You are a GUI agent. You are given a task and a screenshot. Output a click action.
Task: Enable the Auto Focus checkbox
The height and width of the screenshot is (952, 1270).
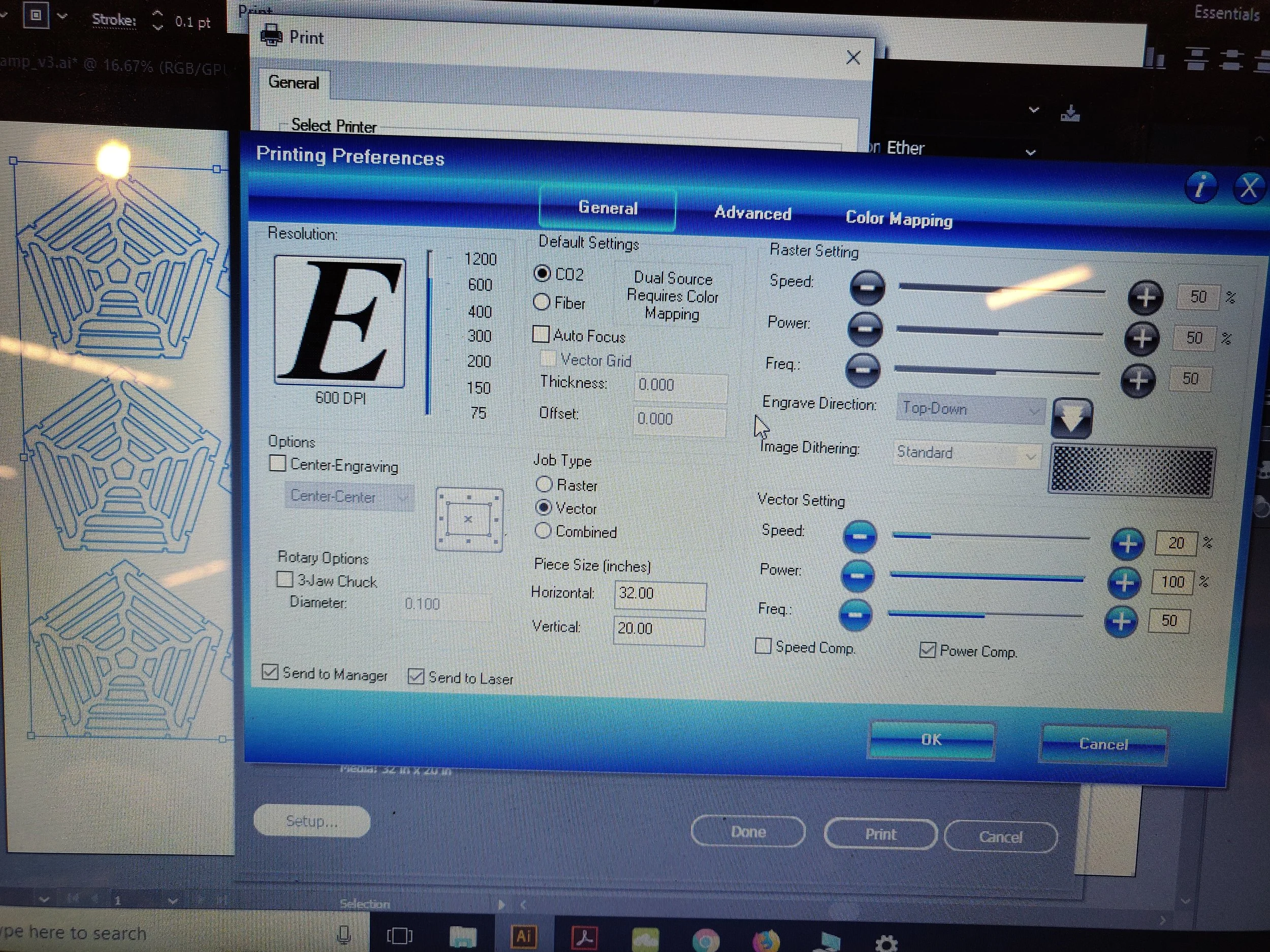coord(541,334)
